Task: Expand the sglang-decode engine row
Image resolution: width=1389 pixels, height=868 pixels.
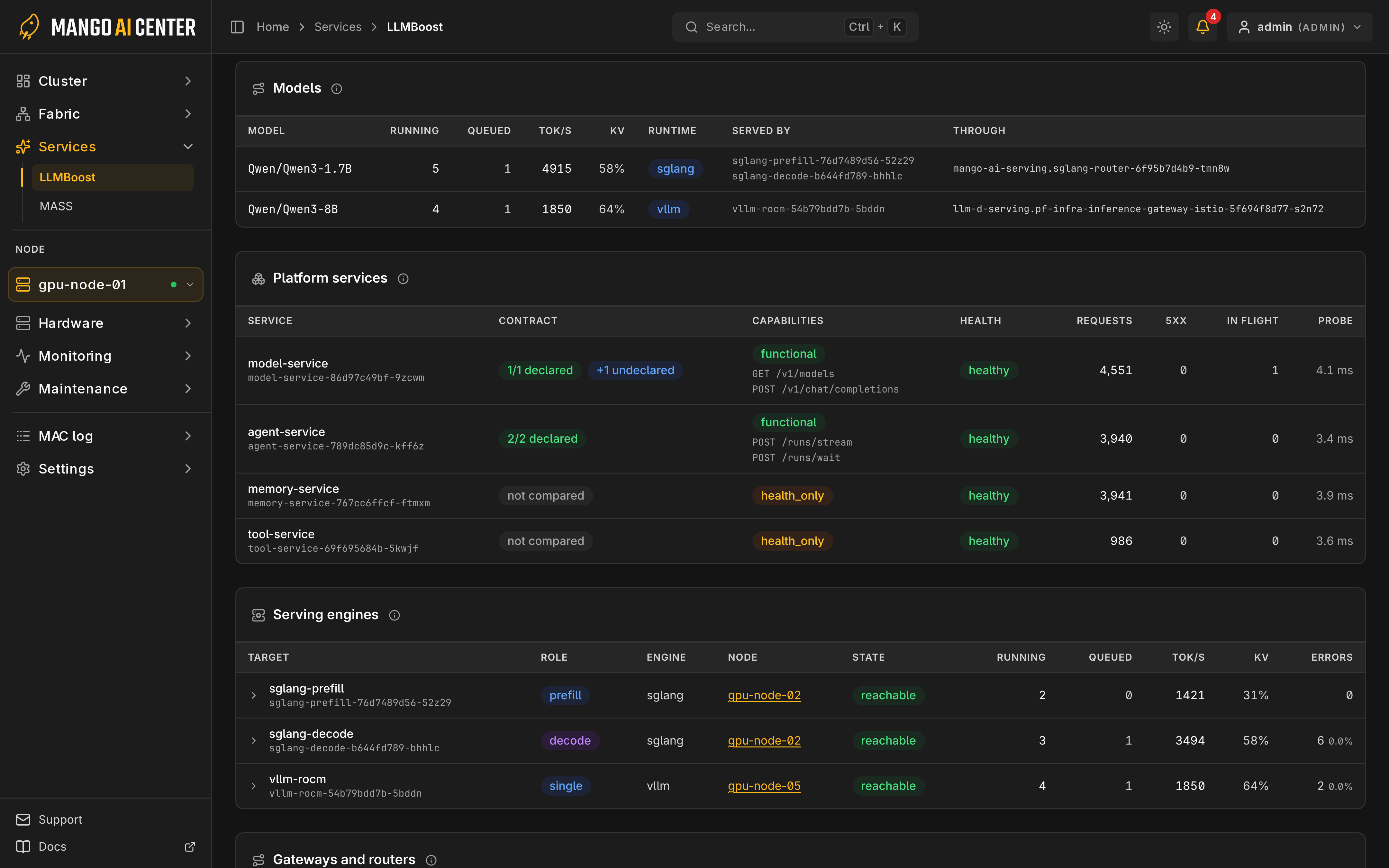Action: tap(254, 741)
